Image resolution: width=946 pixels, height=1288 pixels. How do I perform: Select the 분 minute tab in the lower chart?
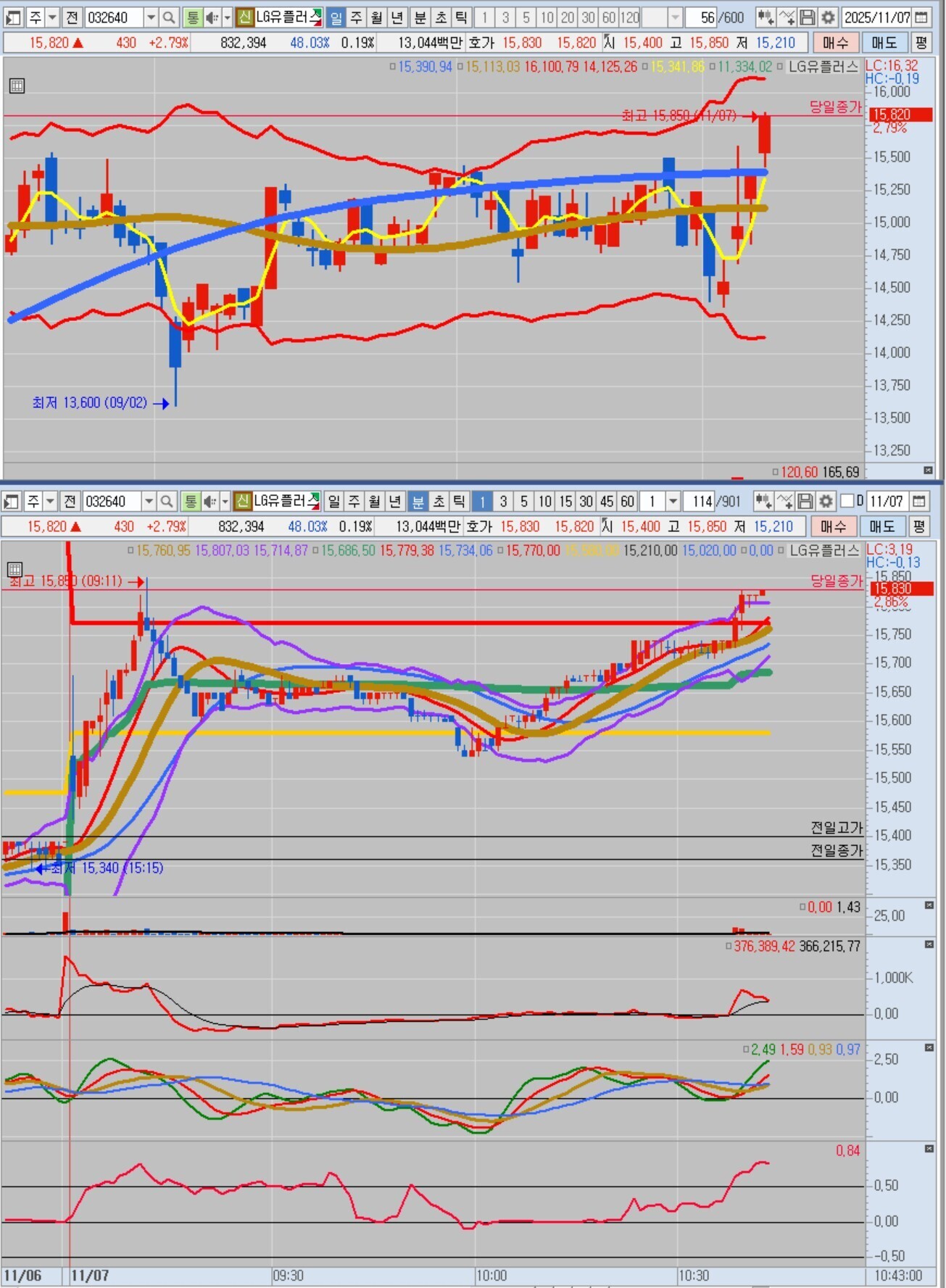click(418, 501)
